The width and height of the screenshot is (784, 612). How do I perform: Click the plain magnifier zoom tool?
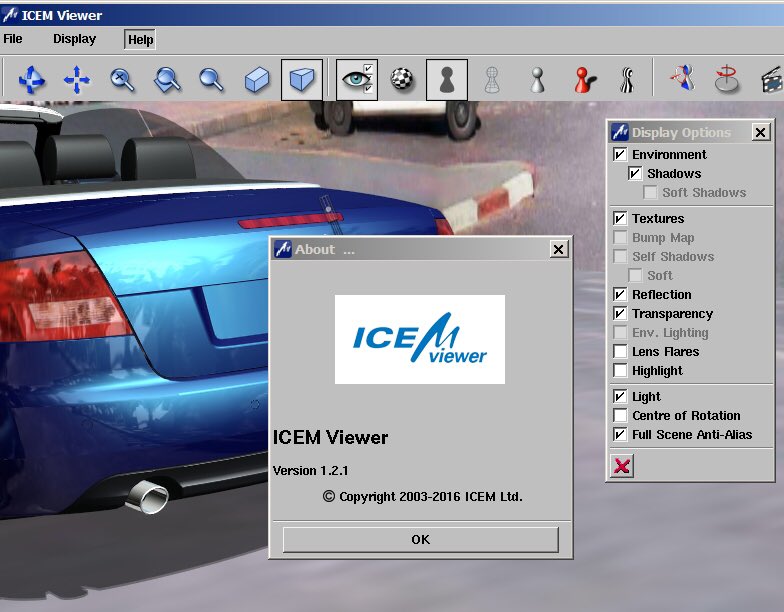[212, 80]
